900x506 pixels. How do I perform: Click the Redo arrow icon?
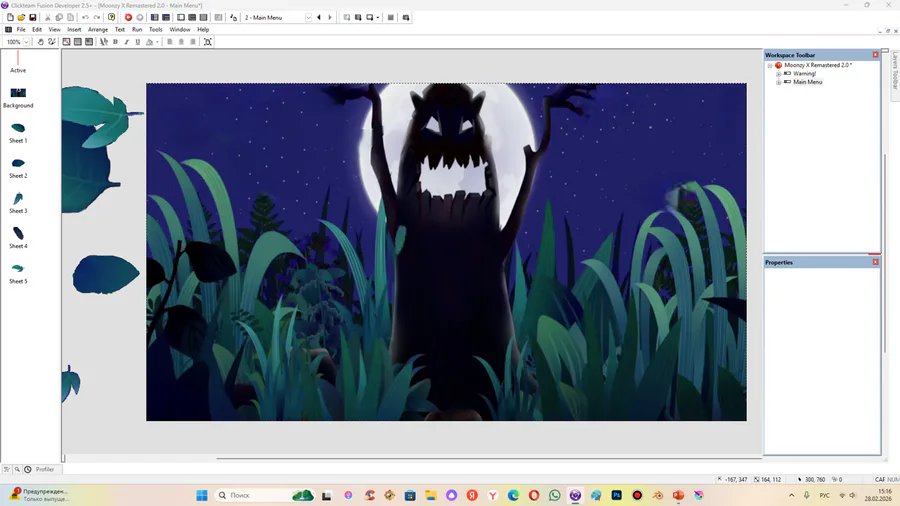96,17
